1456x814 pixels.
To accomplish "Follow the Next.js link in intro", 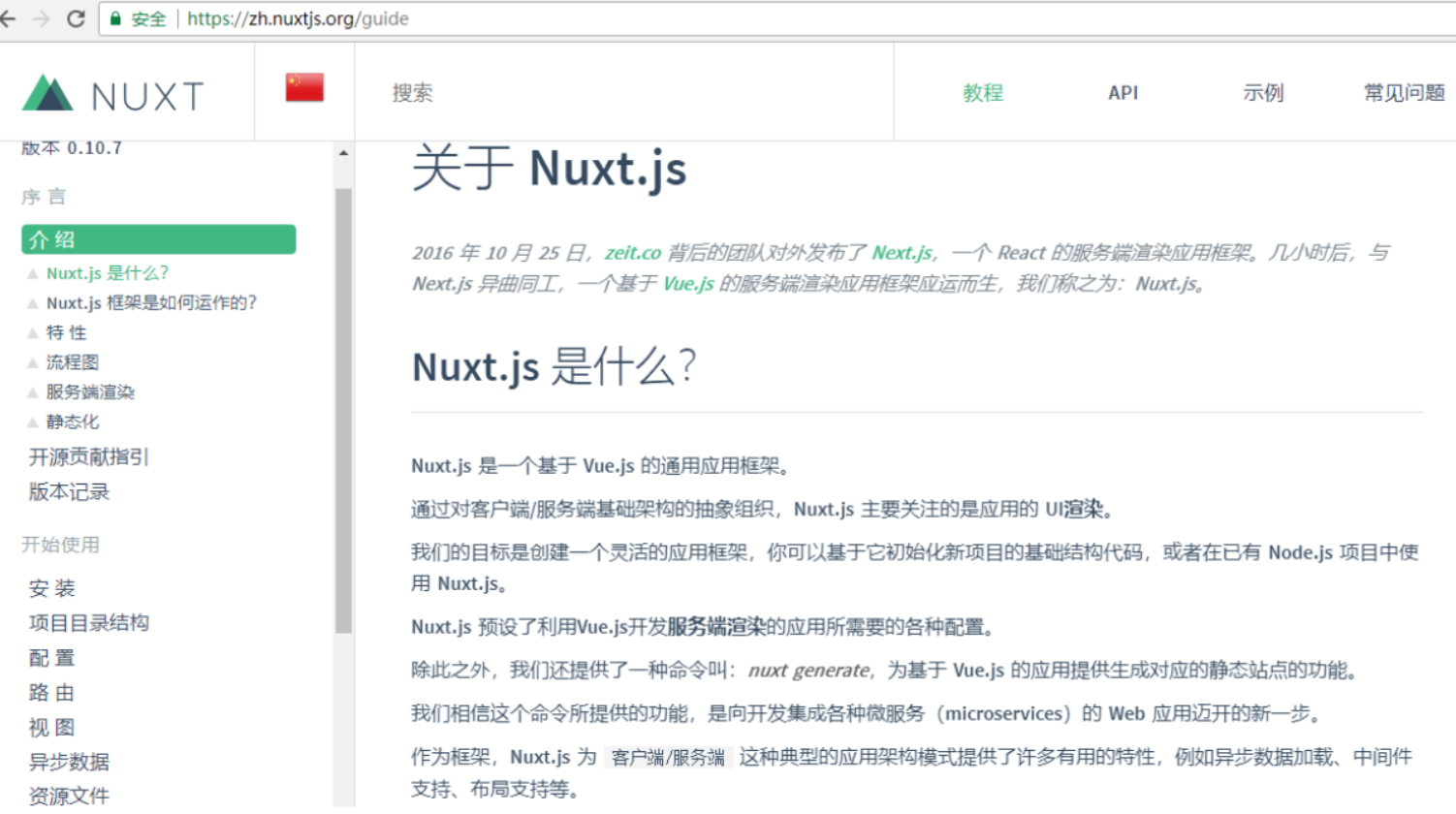I will click(x=902, y=253).
